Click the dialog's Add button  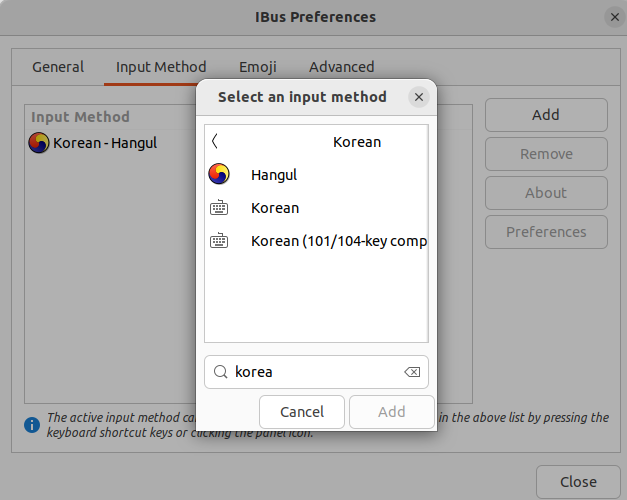392,412
